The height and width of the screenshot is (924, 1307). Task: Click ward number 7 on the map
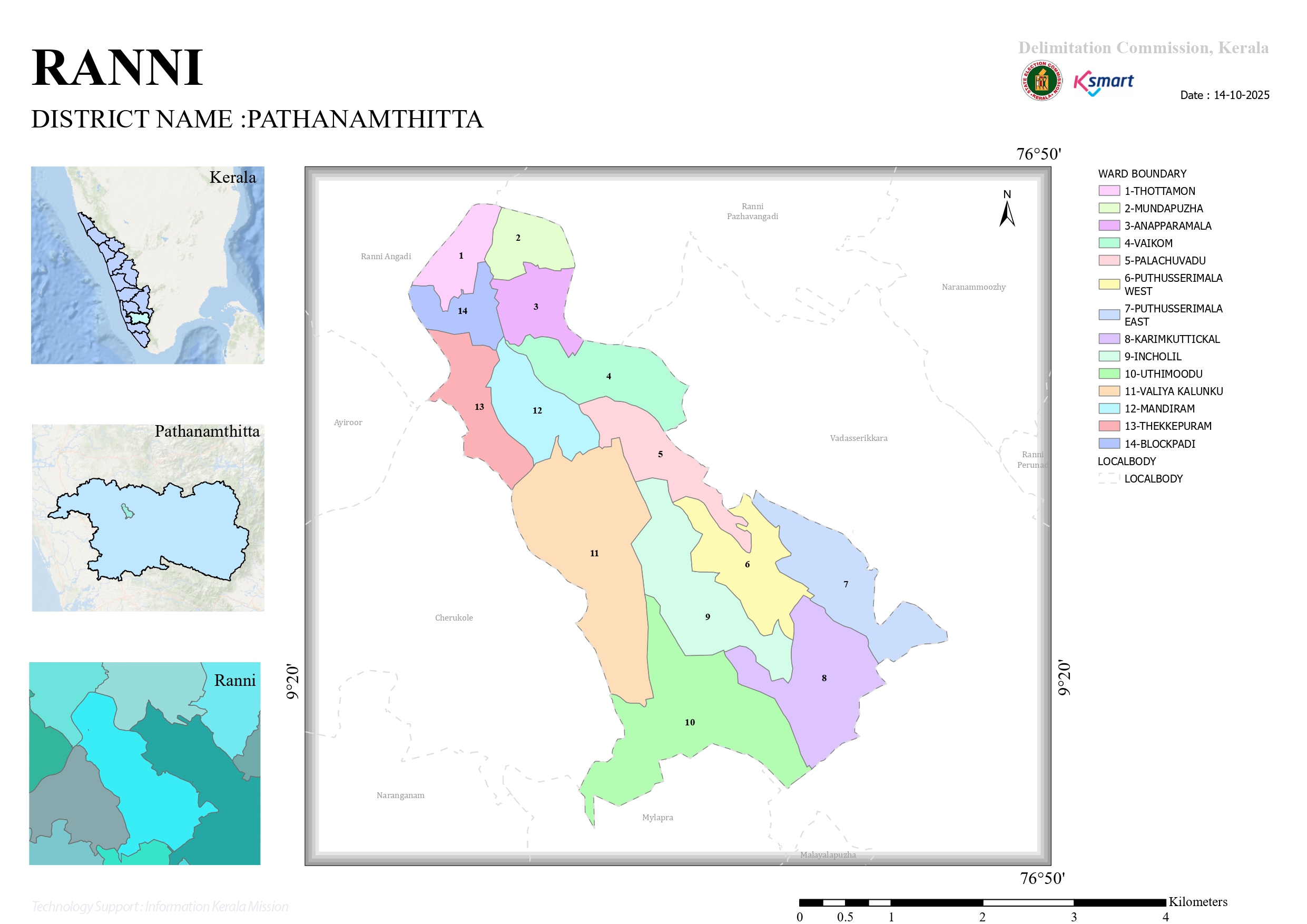[x=846, y=584]
